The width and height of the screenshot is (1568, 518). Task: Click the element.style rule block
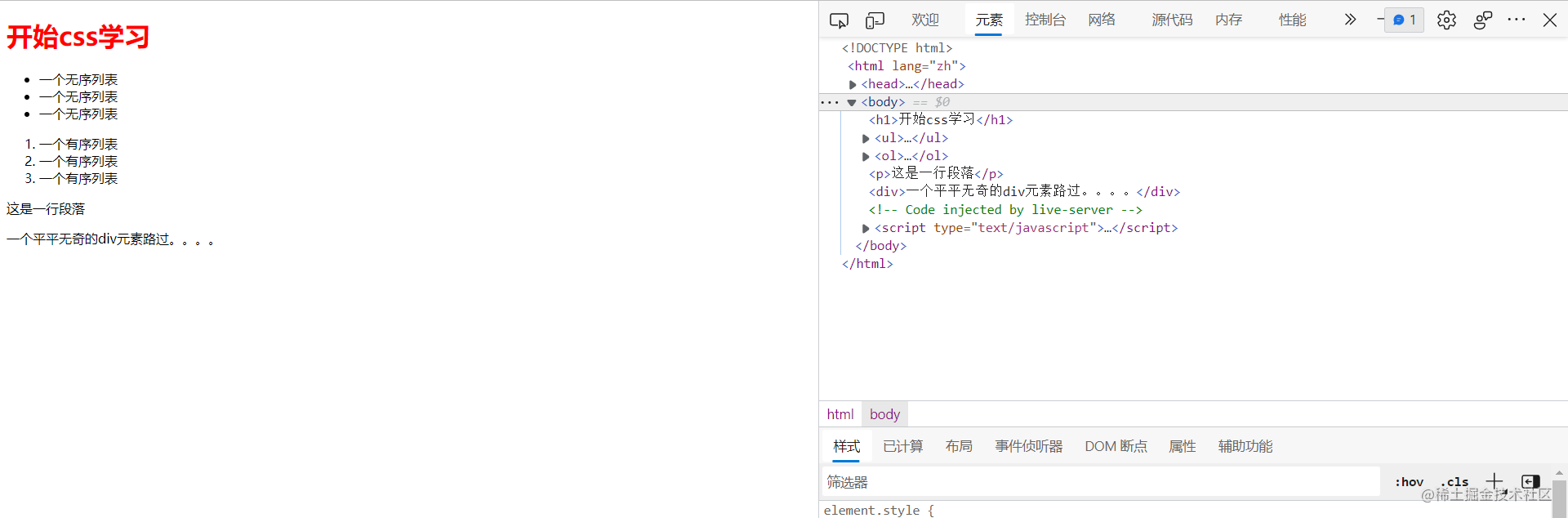click(879, 511)
